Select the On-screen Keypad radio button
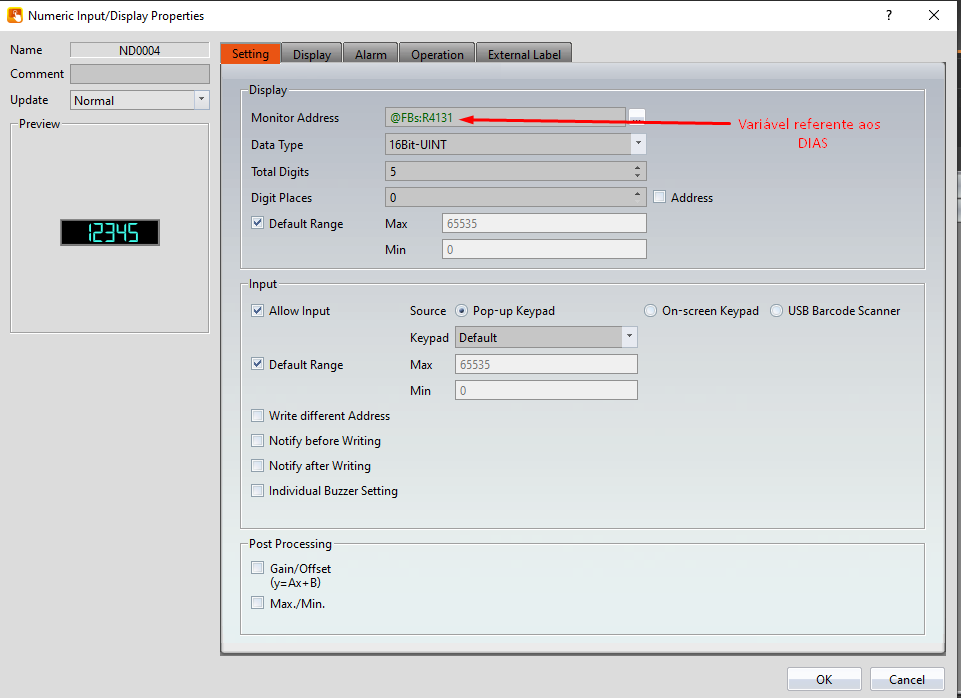This screenshot has width=961, height=698. point(651,311)
